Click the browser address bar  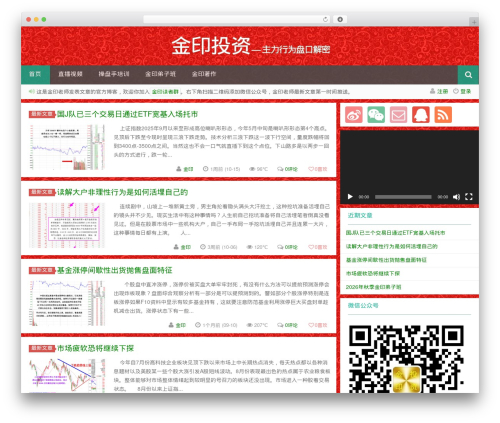point(237,19)
